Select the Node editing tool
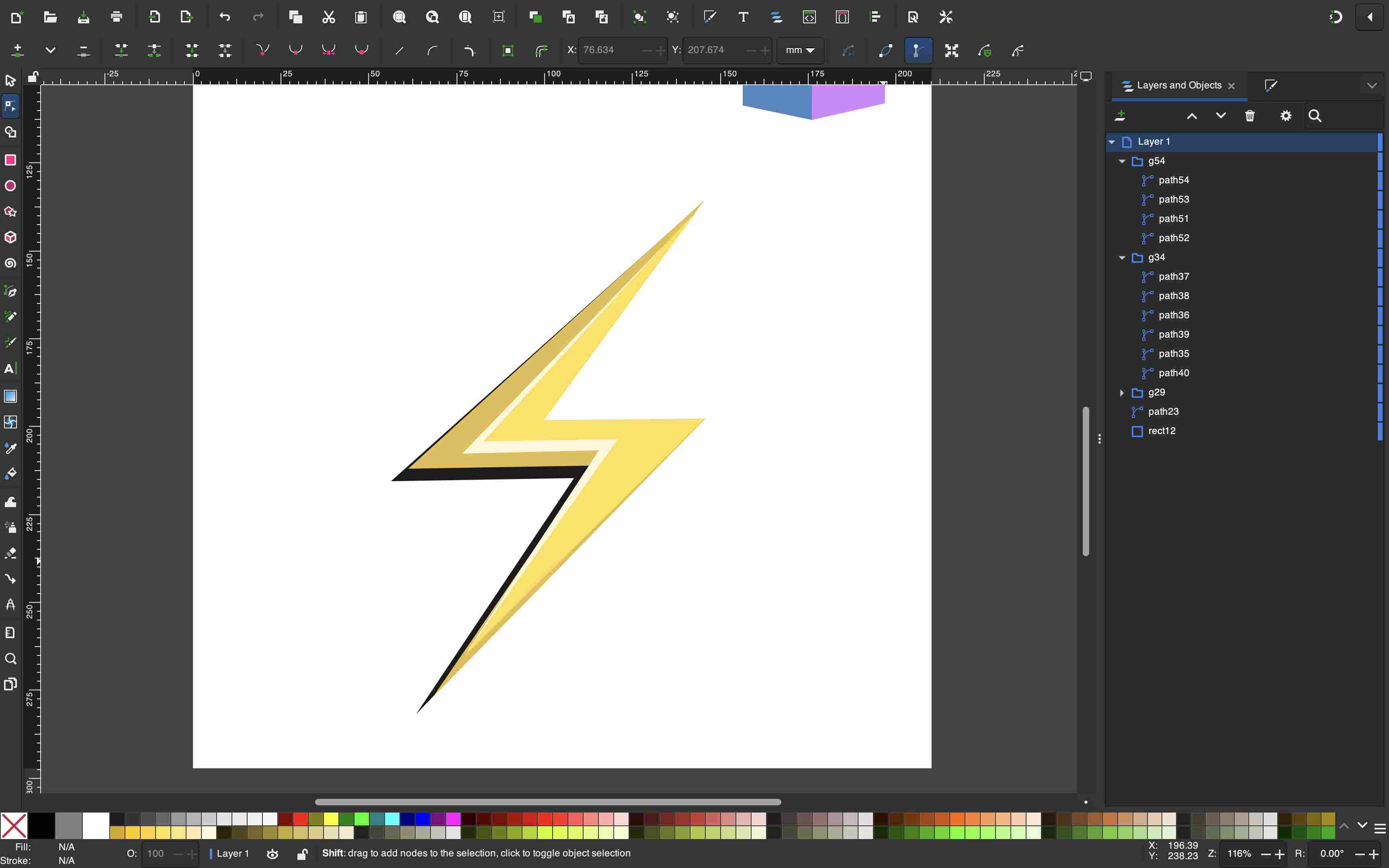 pos(10,106)
